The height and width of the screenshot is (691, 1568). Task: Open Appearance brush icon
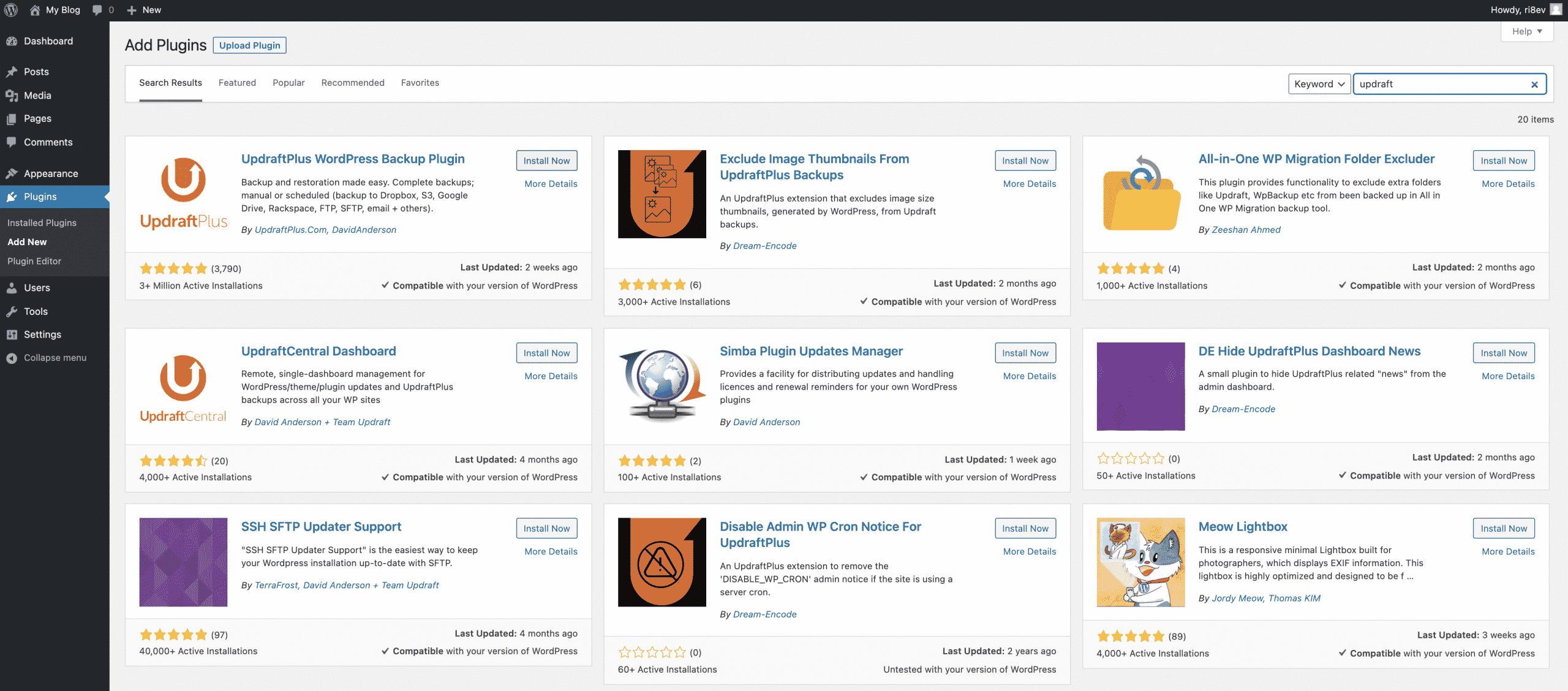[12, 173]
